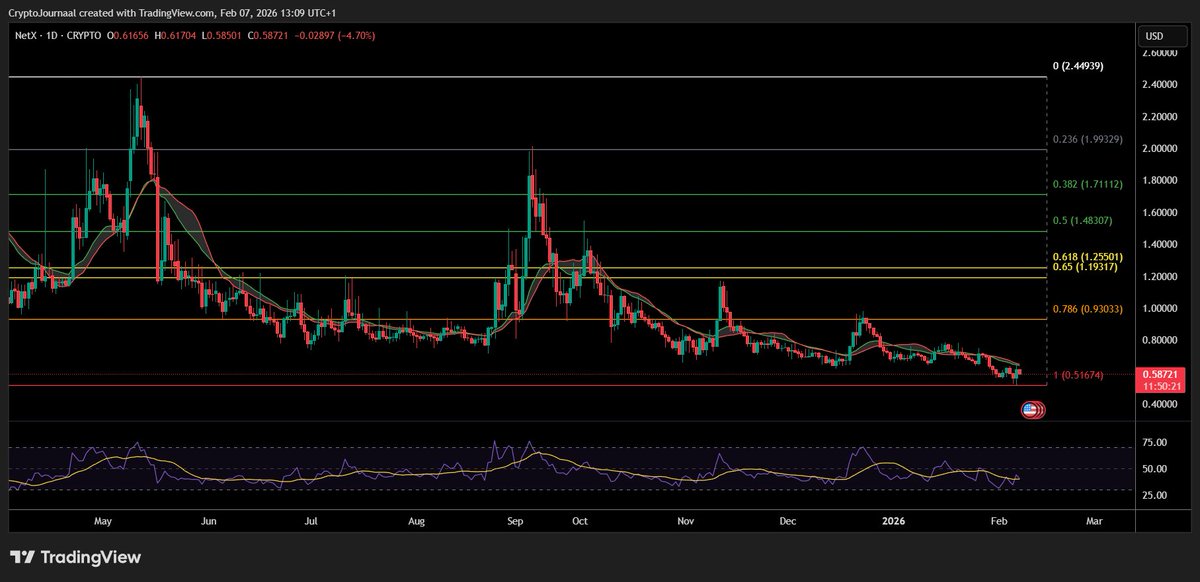Click the change value −0.02897 (−4.70%)
Image resolution: width=1200 pixels, height=582 pixels.
tap(333, 35)
